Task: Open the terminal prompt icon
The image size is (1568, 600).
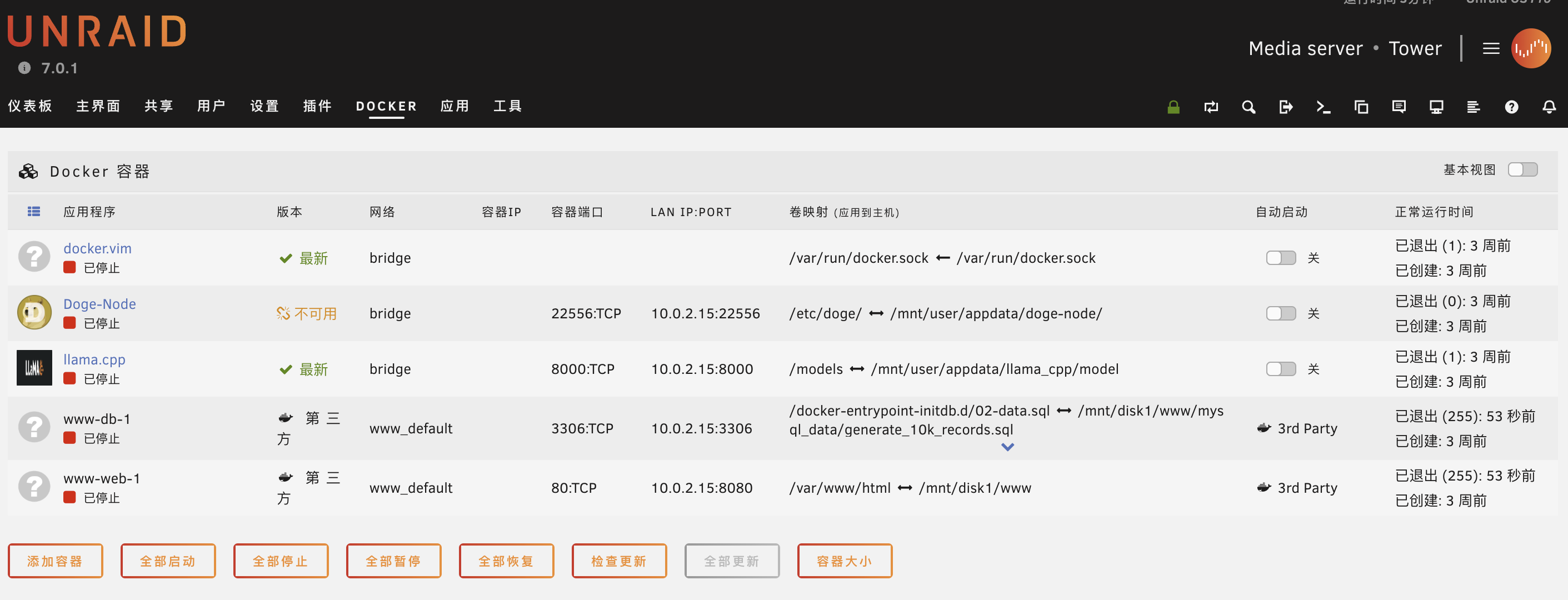Action: tap(1324, 107)
